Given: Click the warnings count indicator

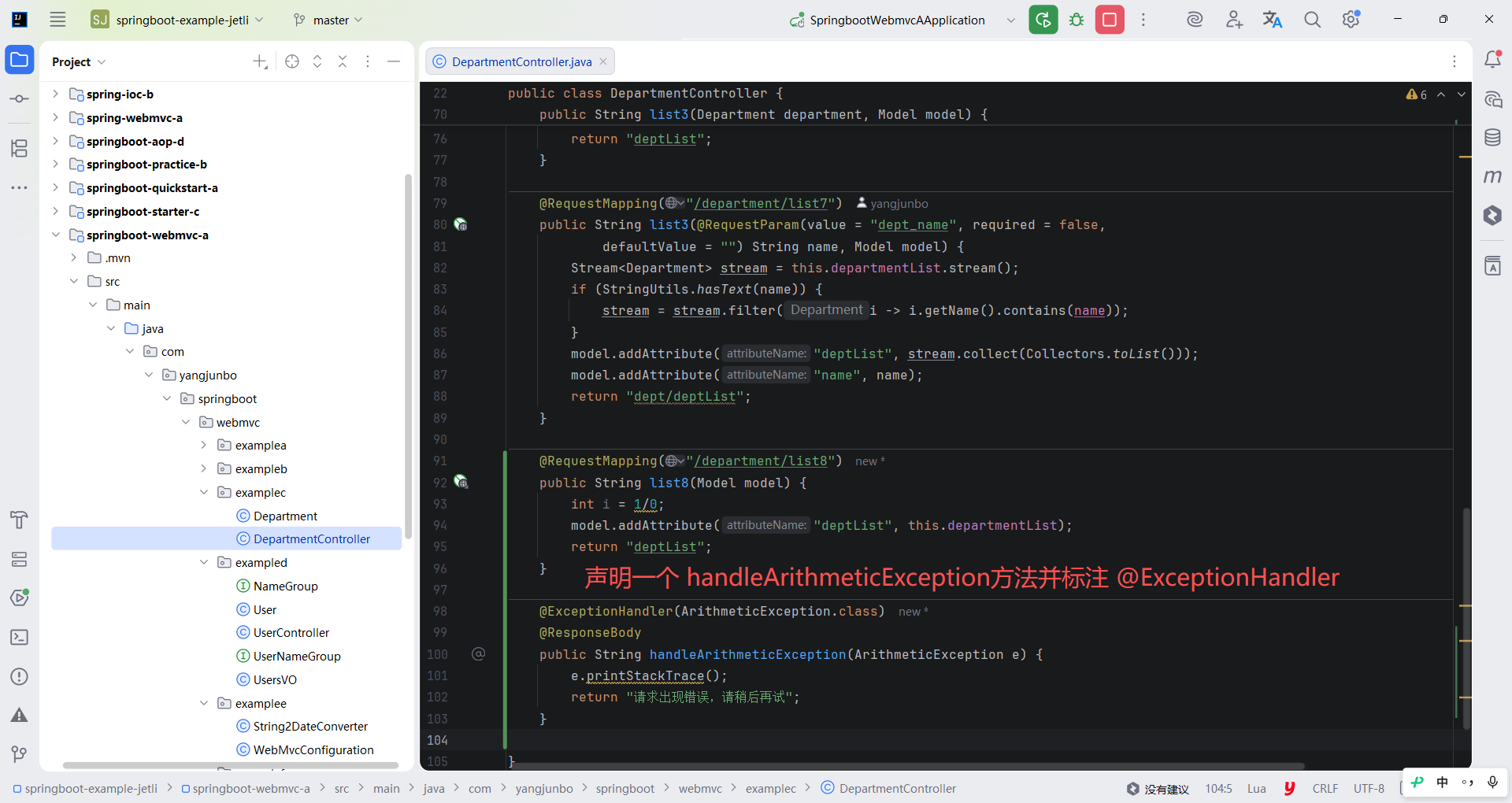Looking at the screenshot, I should point(1417,94).
